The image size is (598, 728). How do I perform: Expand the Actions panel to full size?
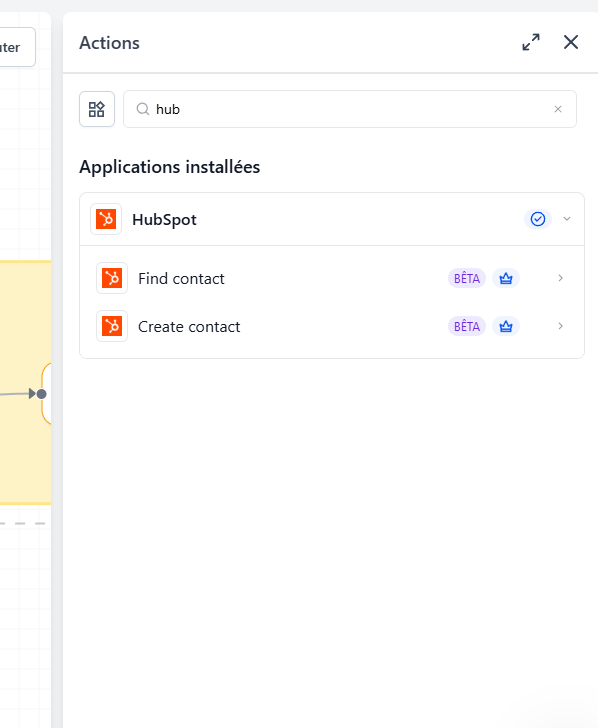point(531,42)
